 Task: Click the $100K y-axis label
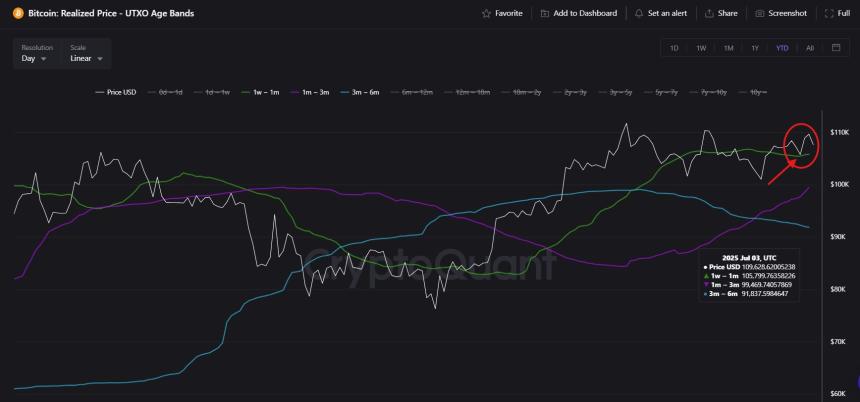tap(840, 184)
